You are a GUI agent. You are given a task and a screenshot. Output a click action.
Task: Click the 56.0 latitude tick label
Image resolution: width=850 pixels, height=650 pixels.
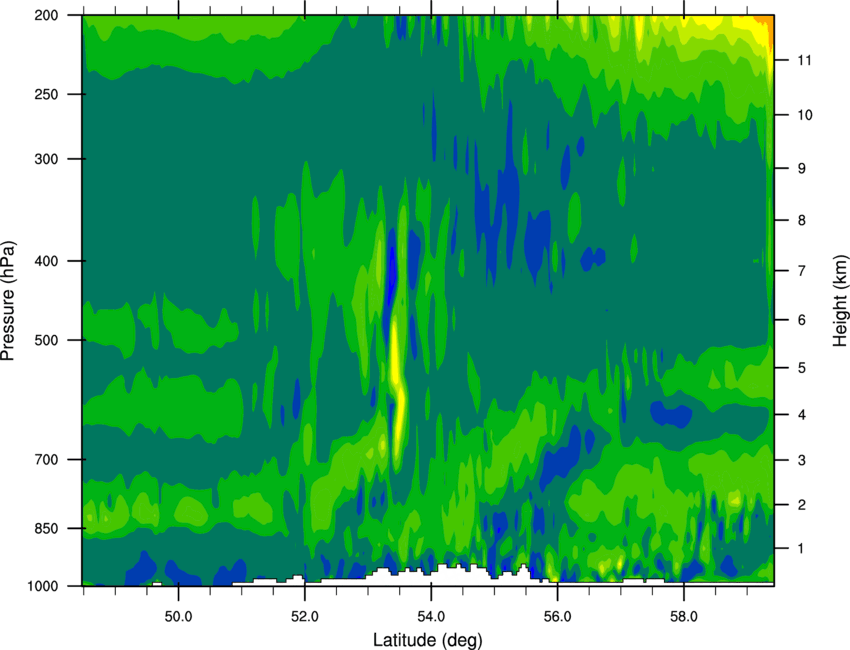pyautogui.click(x=557, y=616)
